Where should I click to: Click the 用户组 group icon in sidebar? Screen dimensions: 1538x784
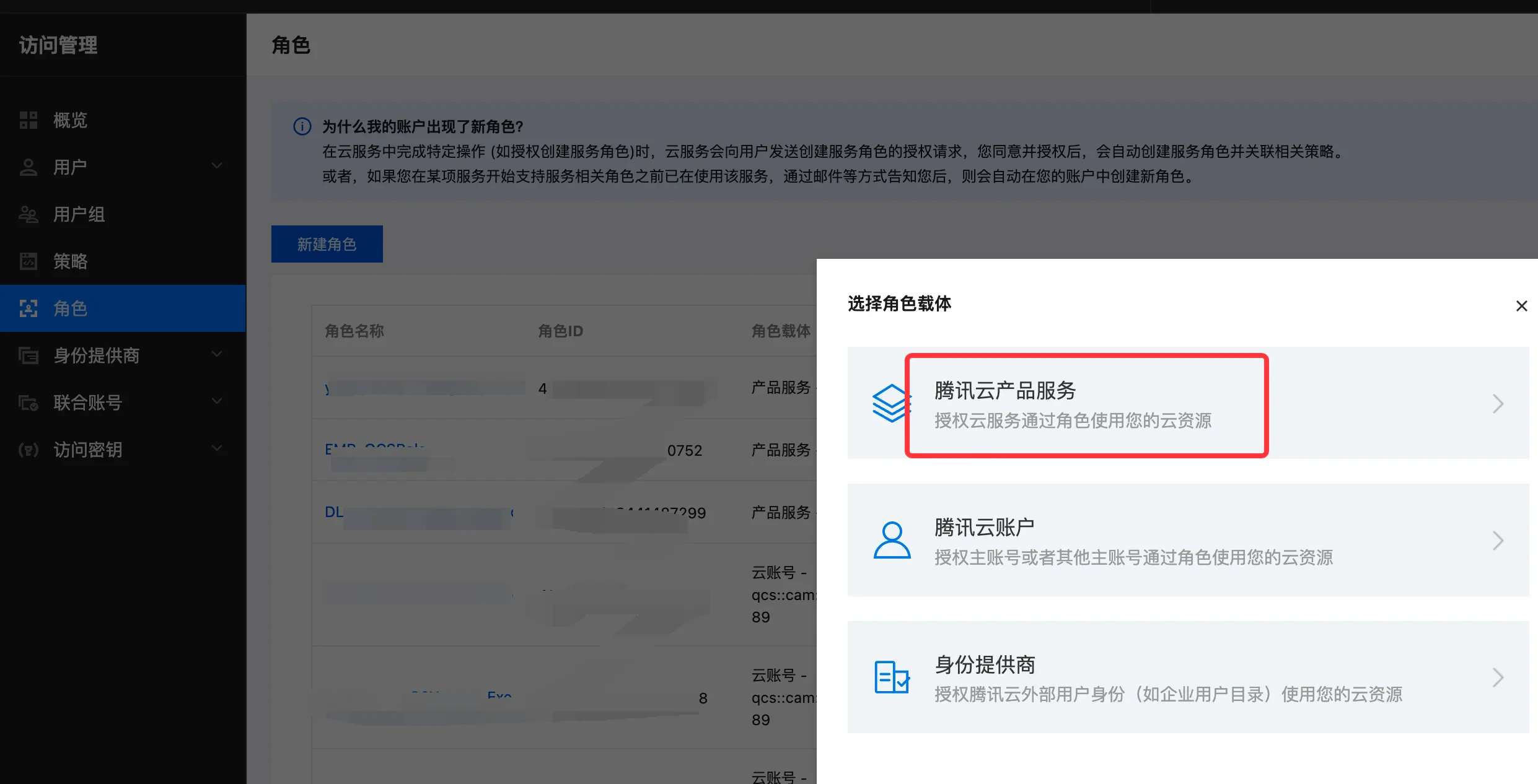coord(29,214)
